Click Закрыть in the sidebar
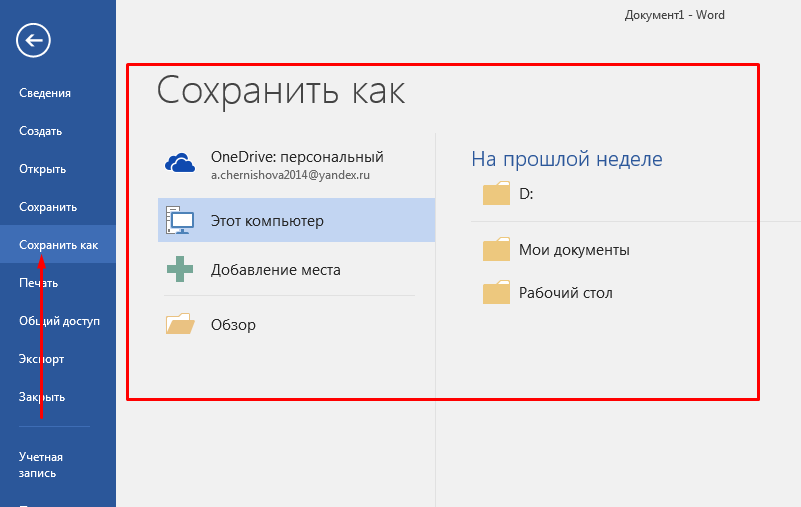This screenshot has width=801, height=507. pyautogui.click(x=42, y=397)
